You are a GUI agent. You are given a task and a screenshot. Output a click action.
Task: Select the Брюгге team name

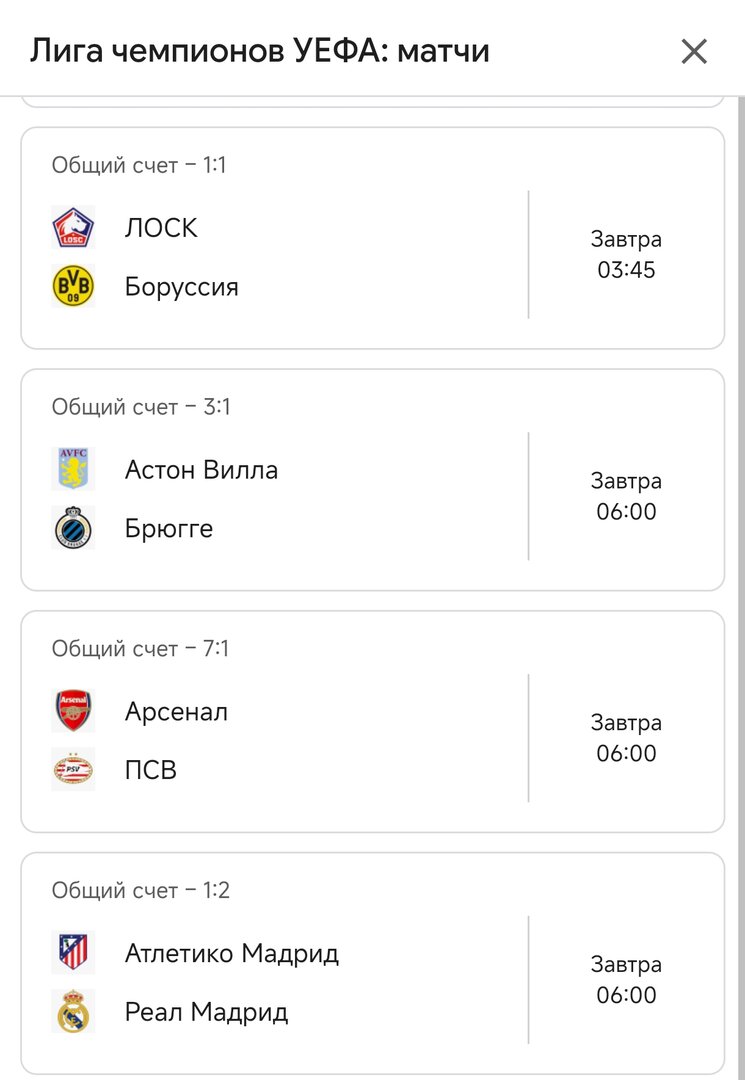pyautogui.click(x=168, y=528)
